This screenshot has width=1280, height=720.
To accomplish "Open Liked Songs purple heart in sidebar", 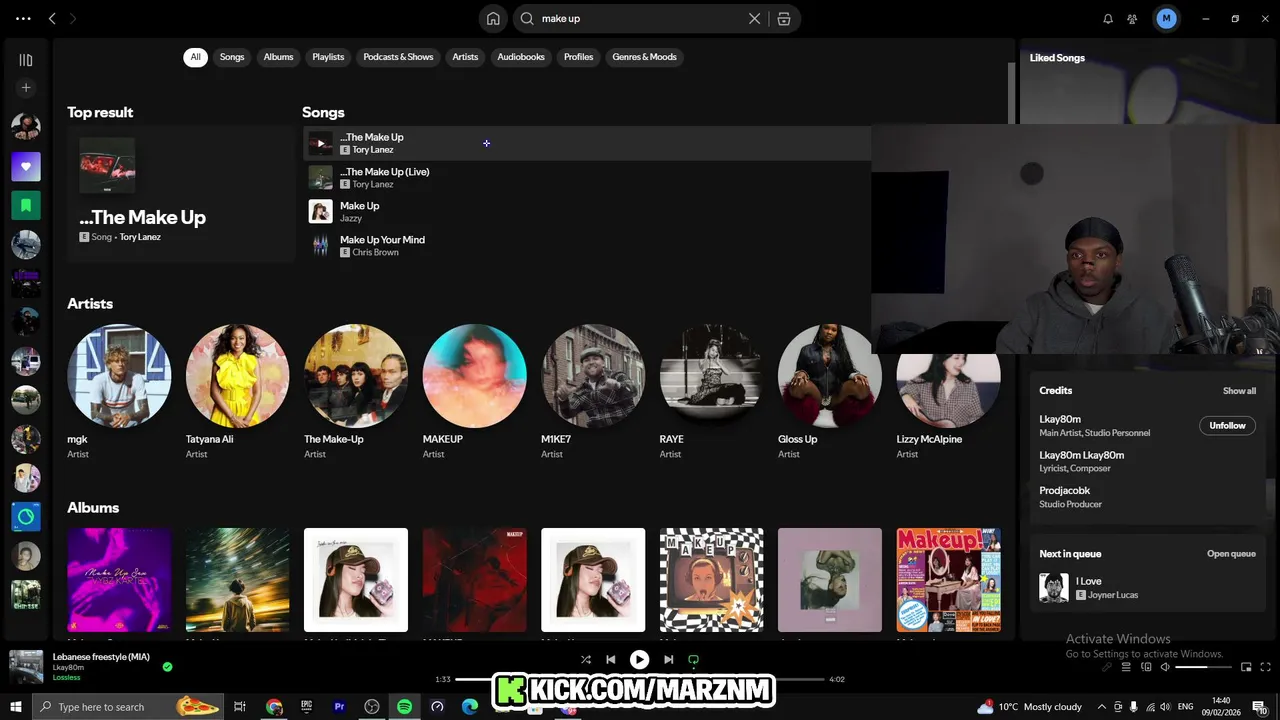I will [x=26, y=166].
